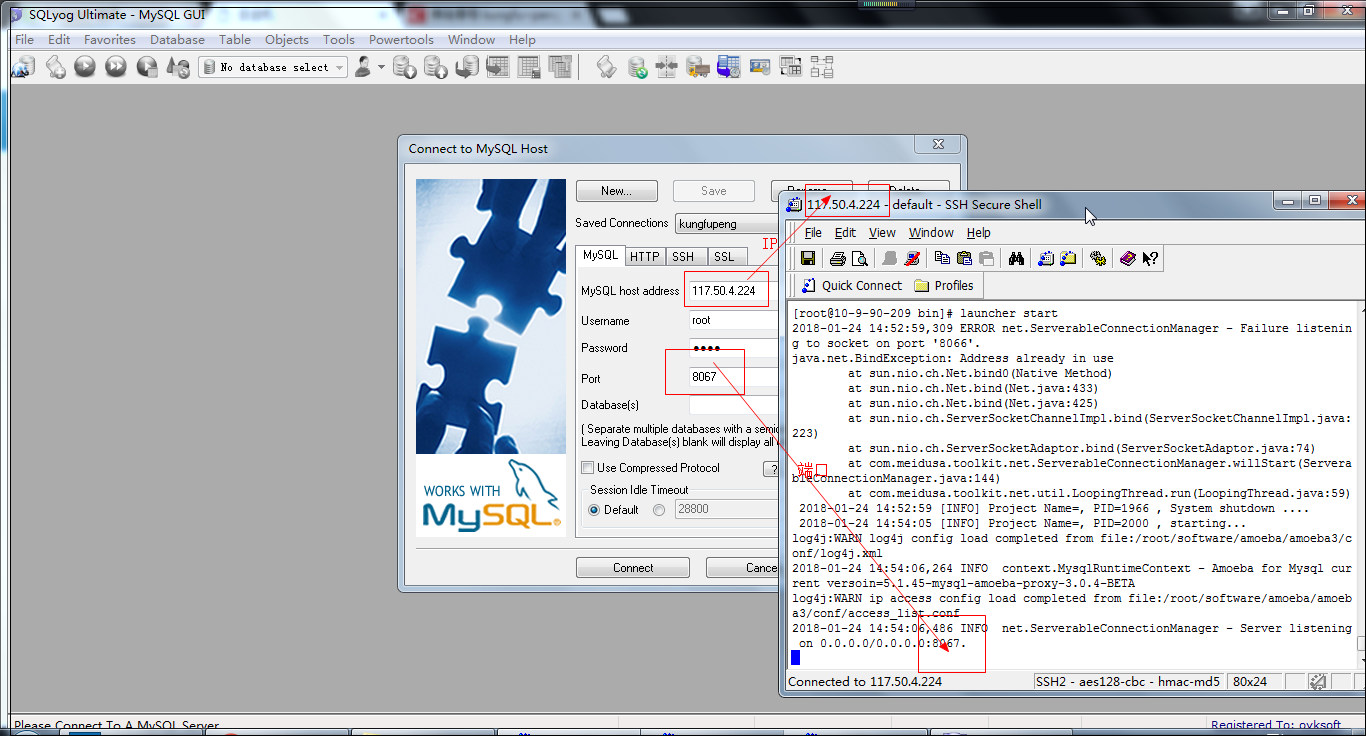Open the Window menu in SSH Secure Shell
Viewport: 1366px width, 736px height.
931,233
